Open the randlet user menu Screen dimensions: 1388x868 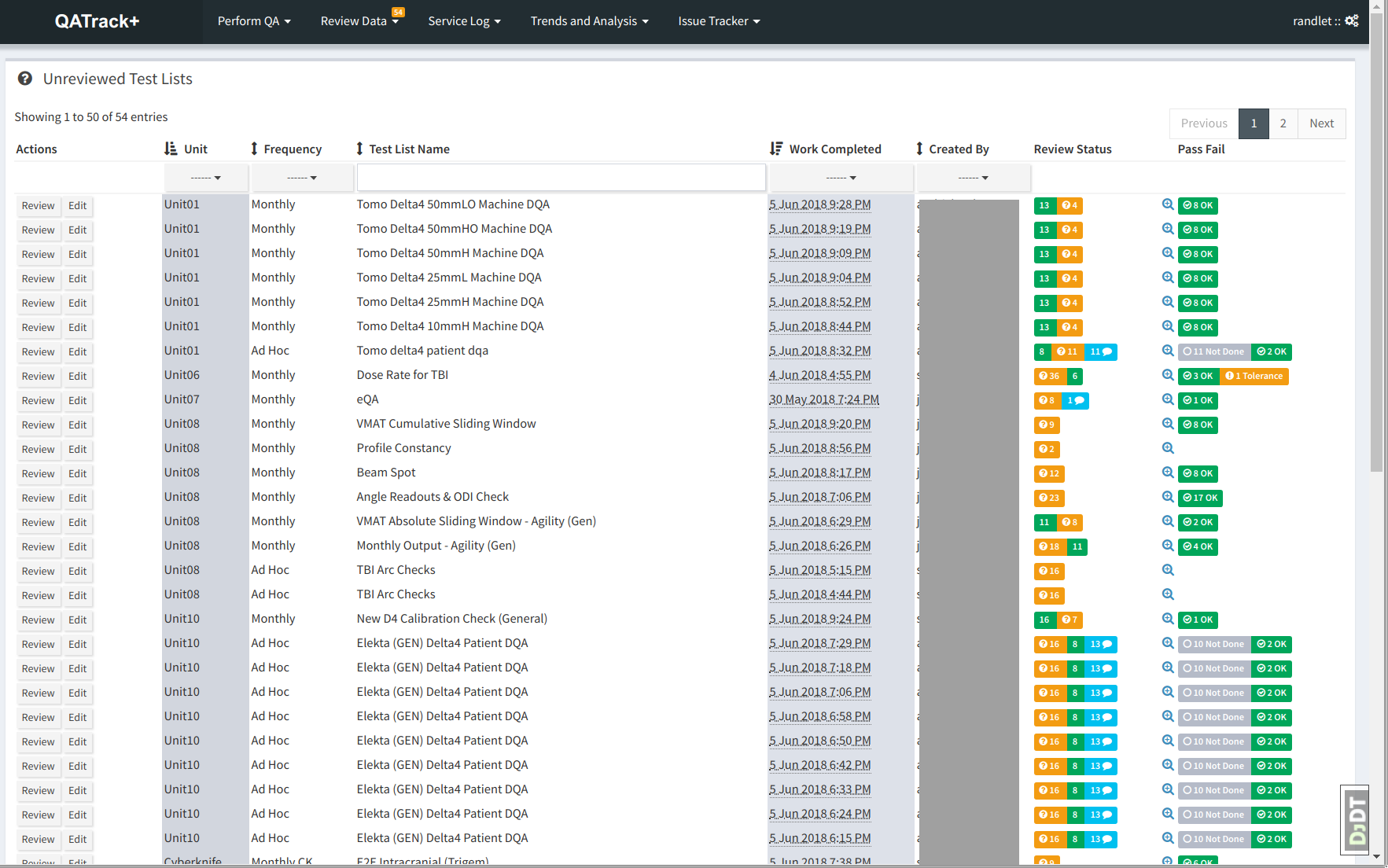click(1324, 21)
